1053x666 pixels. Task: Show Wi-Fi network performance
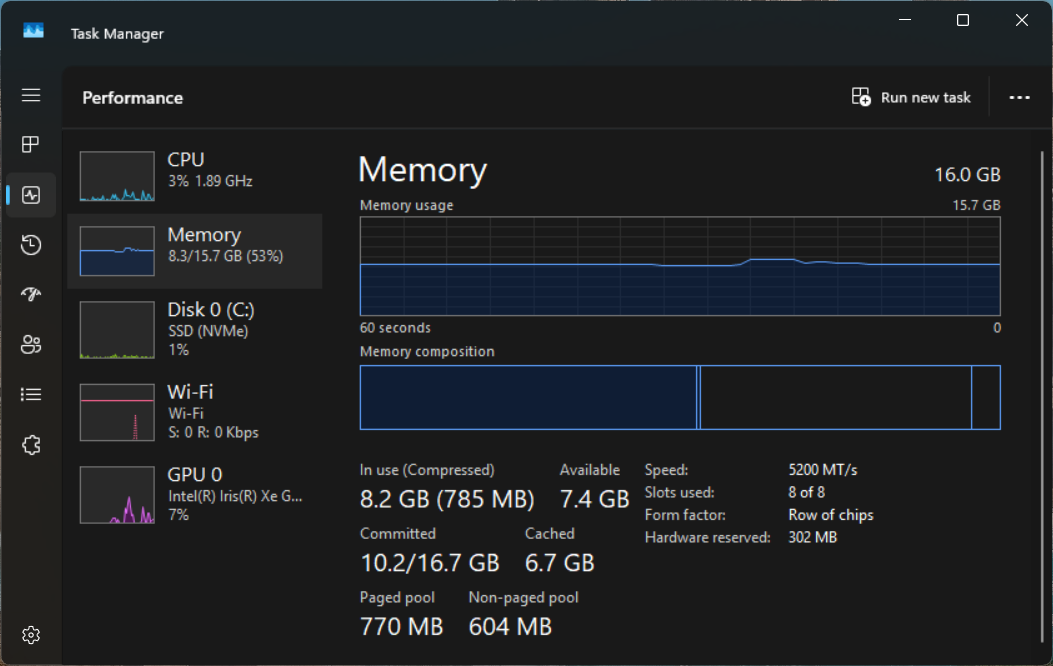(195, 411)
